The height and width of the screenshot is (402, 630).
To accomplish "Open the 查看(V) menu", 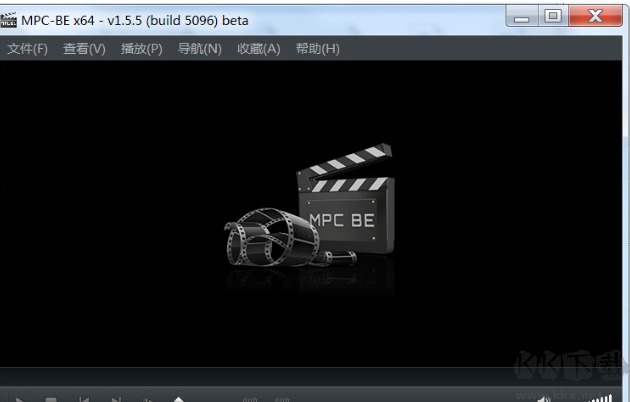I will click(84, 49).
